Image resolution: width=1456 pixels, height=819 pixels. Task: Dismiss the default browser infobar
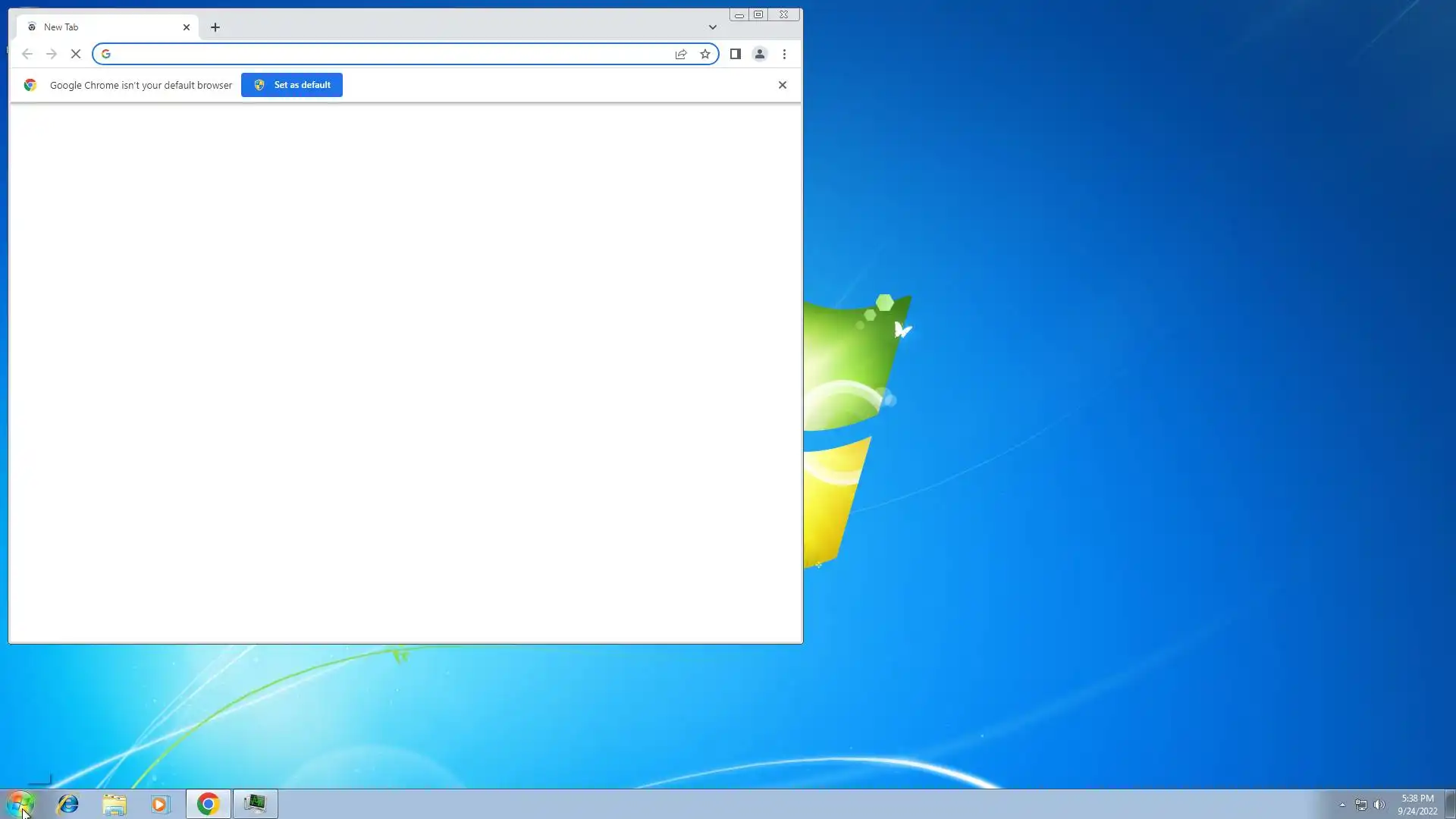(783, 85)
